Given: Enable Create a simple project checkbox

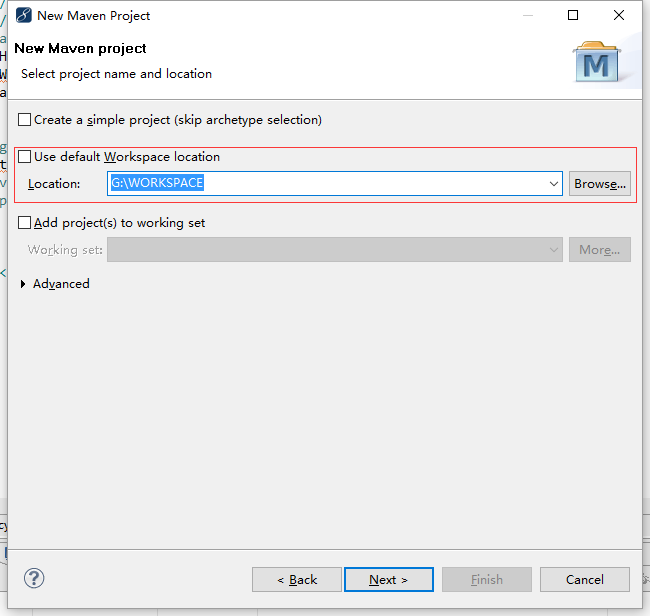Looking at the screenshot, I should coord(24,120).
